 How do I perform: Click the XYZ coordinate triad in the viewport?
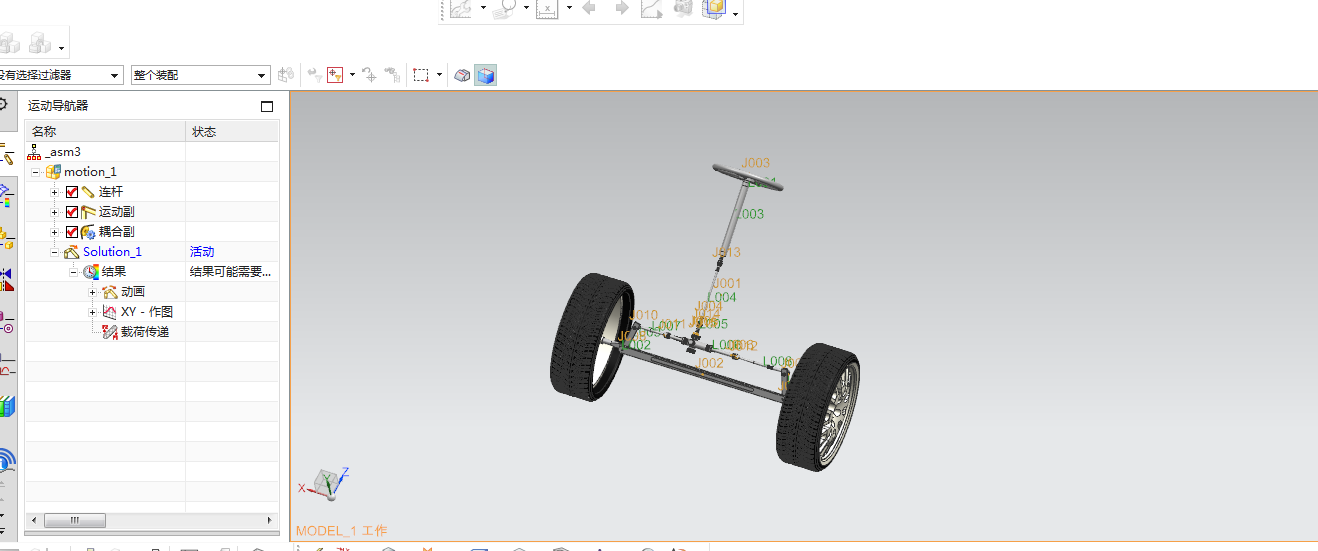click(325, 483)
